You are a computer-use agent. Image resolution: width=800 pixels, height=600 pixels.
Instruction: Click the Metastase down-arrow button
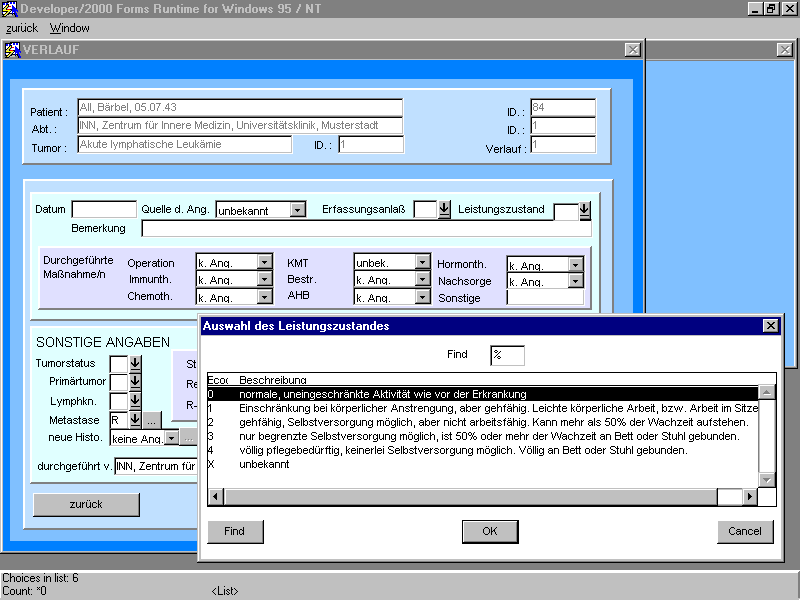pyautogui.click(x=136, y=420)
